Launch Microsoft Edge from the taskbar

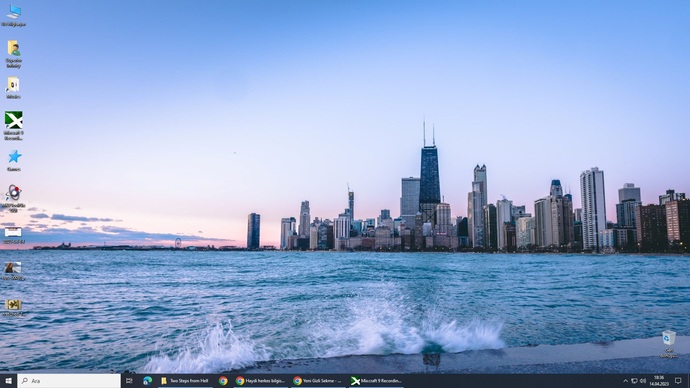(147, 381)
